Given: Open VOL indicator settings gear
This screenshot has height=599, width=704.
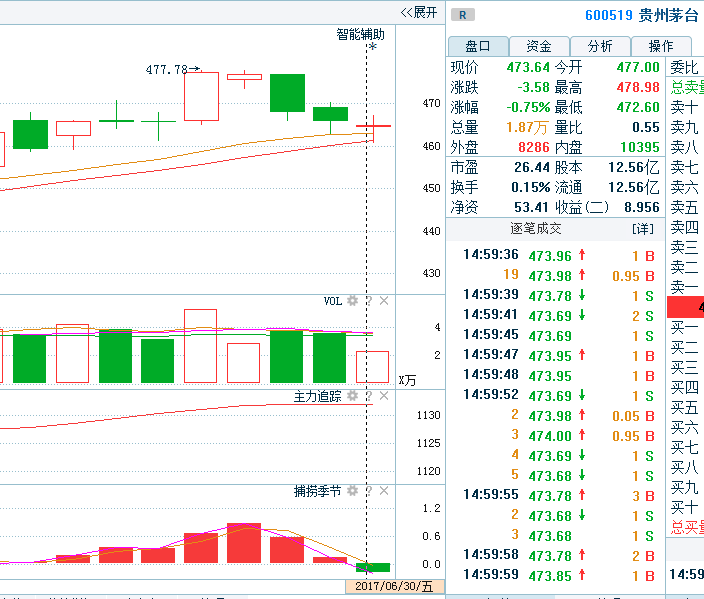Looking at the screenshot, I should click(352, 301).
